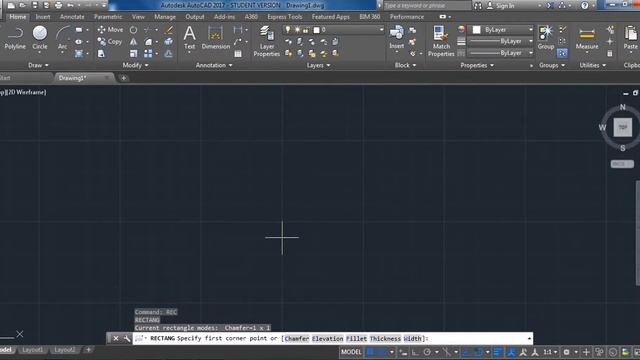Select the Dimension tool

click(216, 38)
